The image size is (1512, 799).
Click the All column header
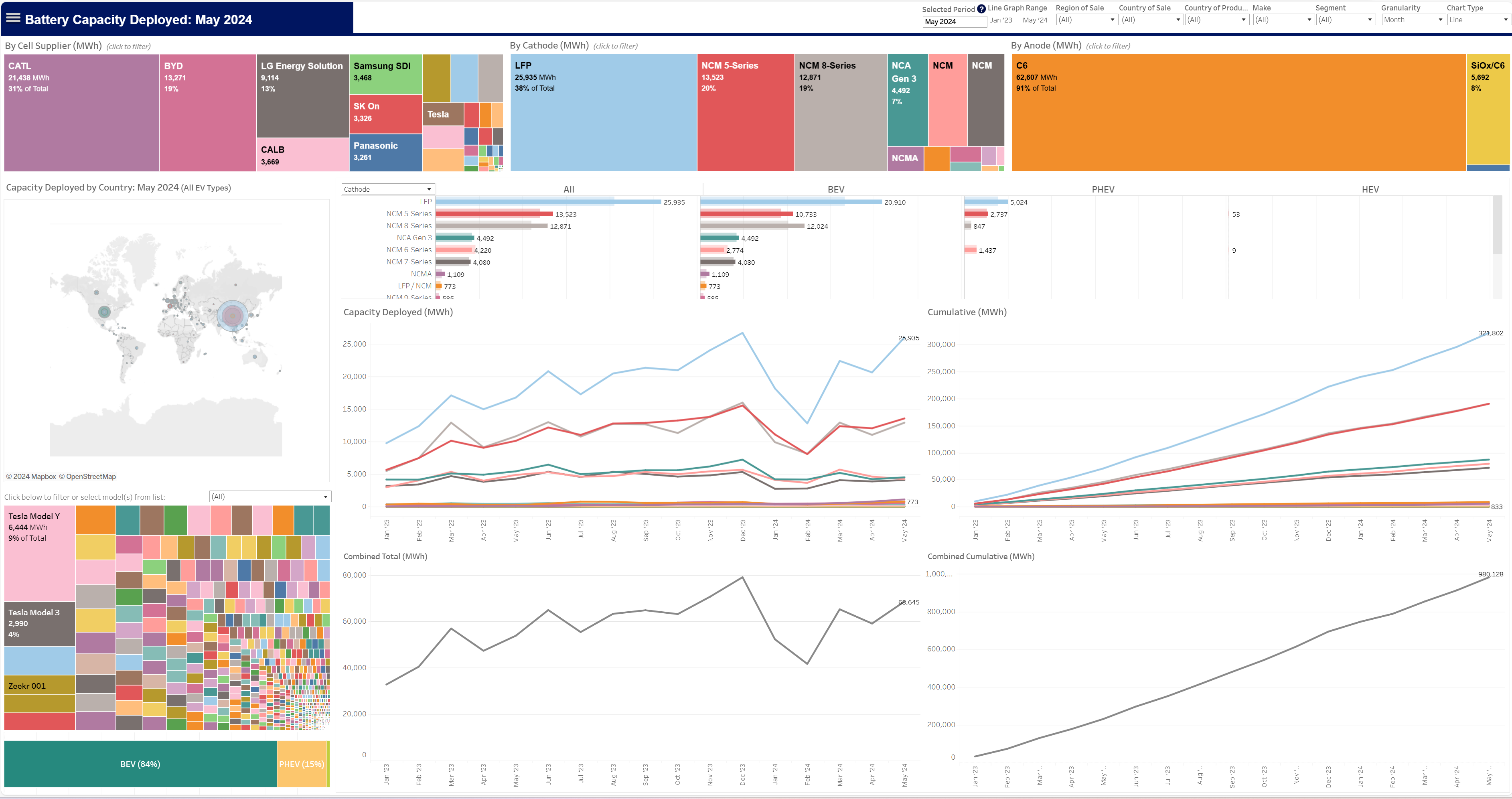[x=569, y=189]
